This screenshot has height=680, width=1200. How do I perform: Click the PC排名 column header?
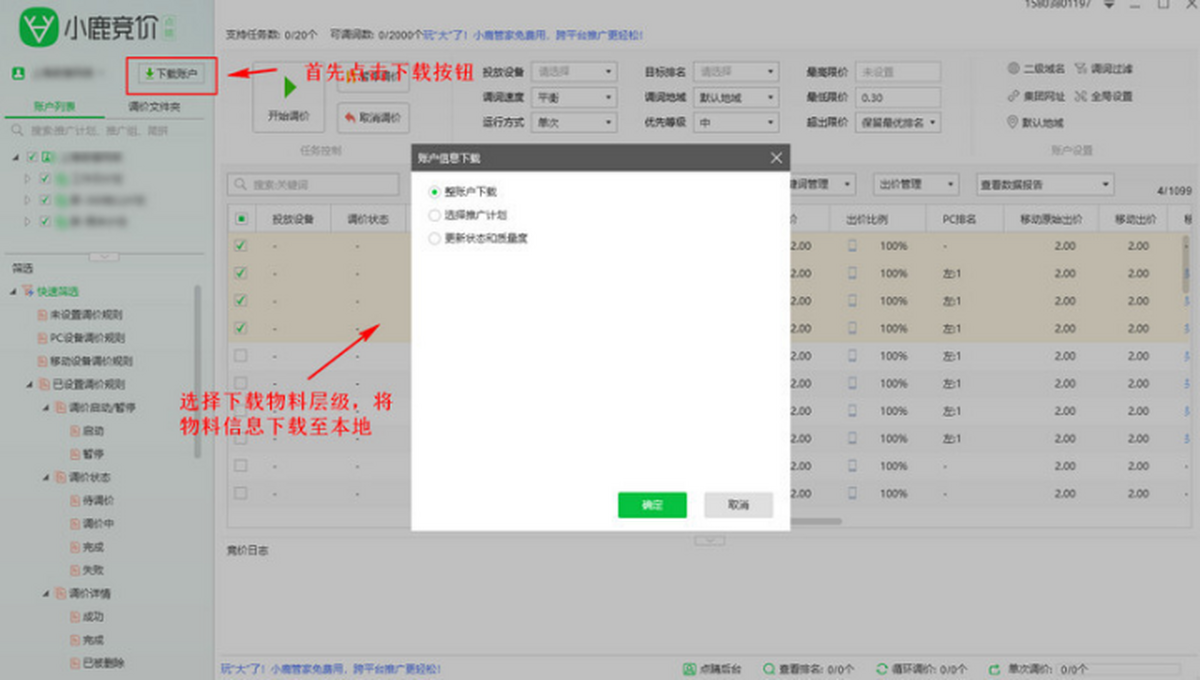click(x=958, y=219)
